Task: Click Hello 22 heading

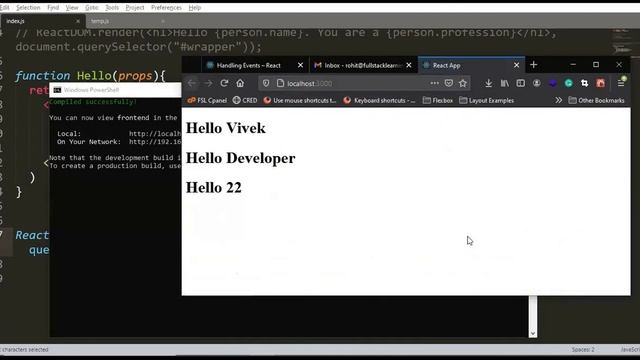Action: click(x=214, y=188)
